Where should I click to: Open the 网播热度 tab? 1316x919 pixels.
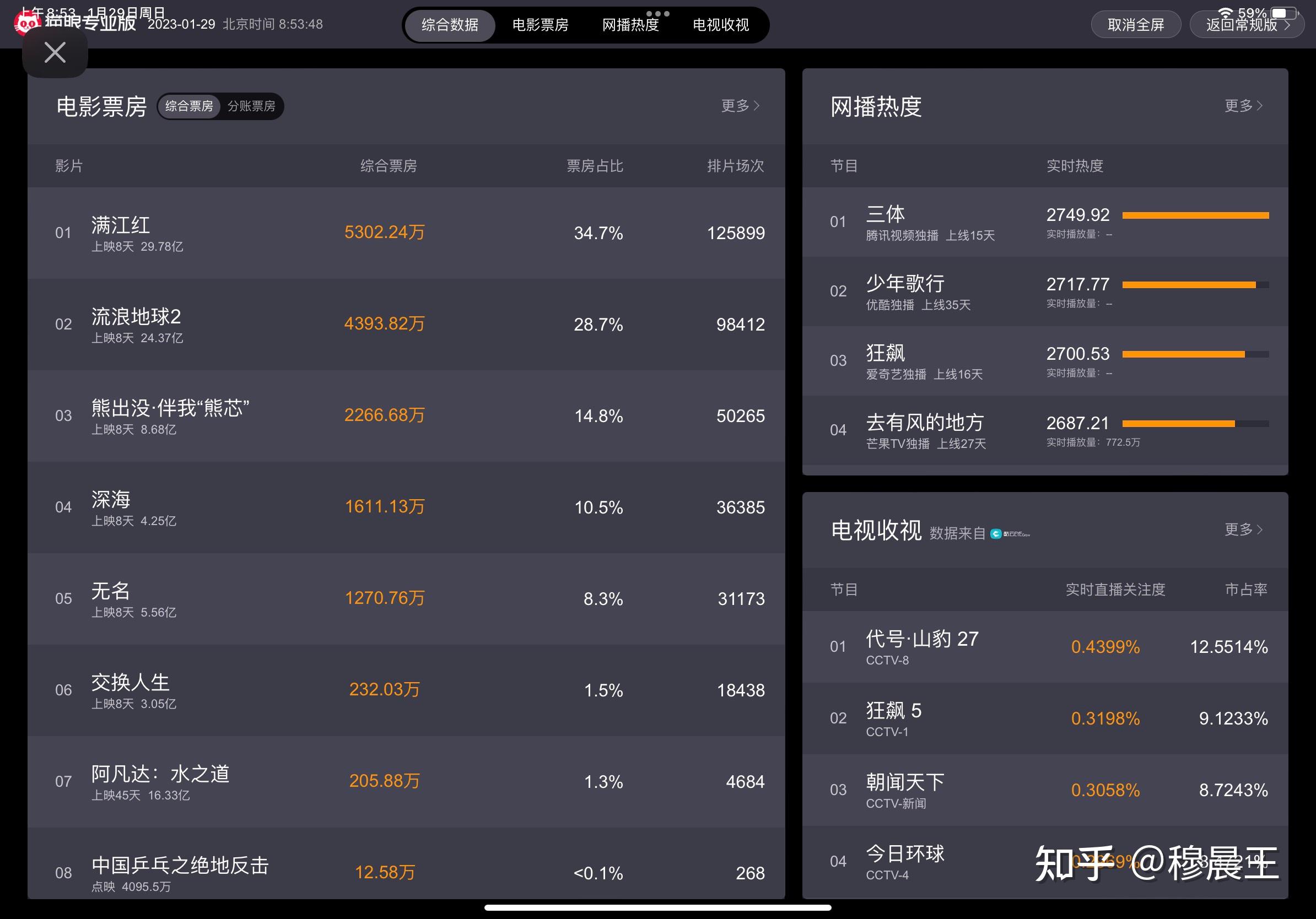[629, 25]
